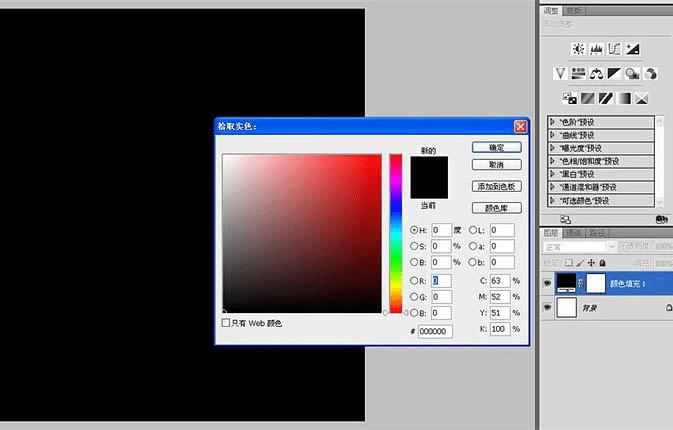The height and width of the screenshot is (430, 673).
Task: Switch to the 蒙版 panel tab
Action: 574,11
